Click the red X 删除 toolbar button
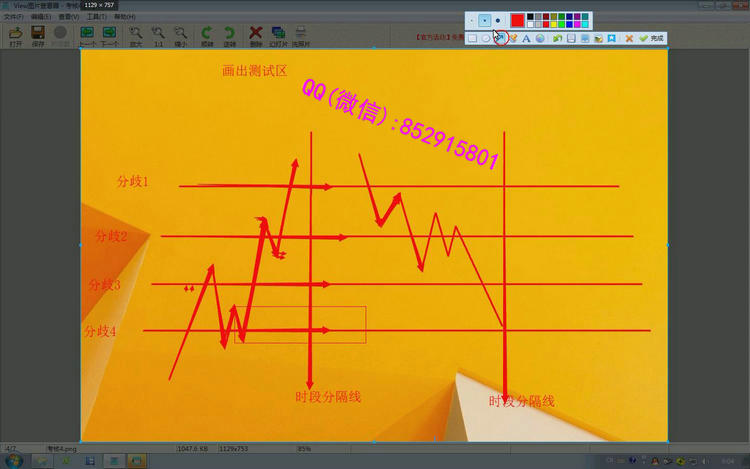The height and width of the screenshot is (469, 750). click(x=256, y=35)
